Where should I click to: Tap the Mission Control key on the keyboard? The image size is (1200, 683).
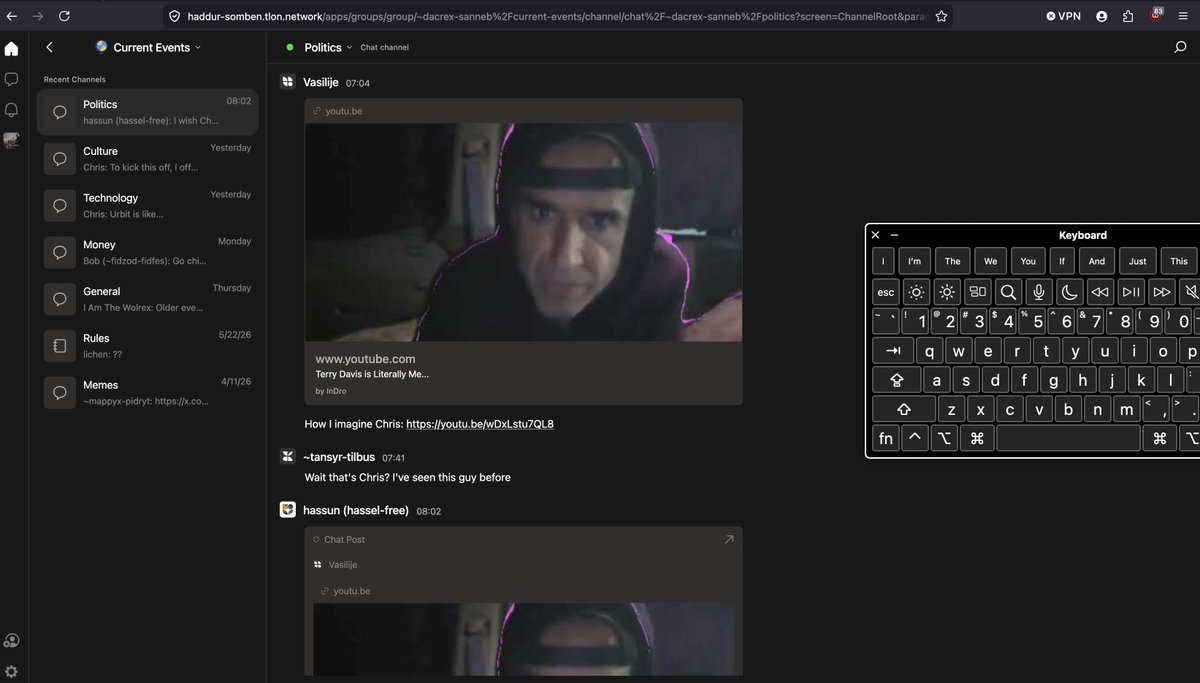click(x=978, y=292)
